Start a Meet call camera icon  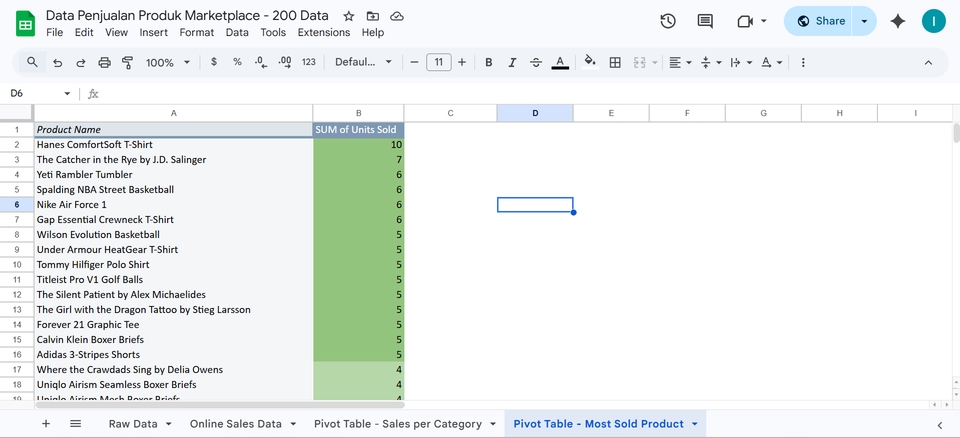click(744, 21)
